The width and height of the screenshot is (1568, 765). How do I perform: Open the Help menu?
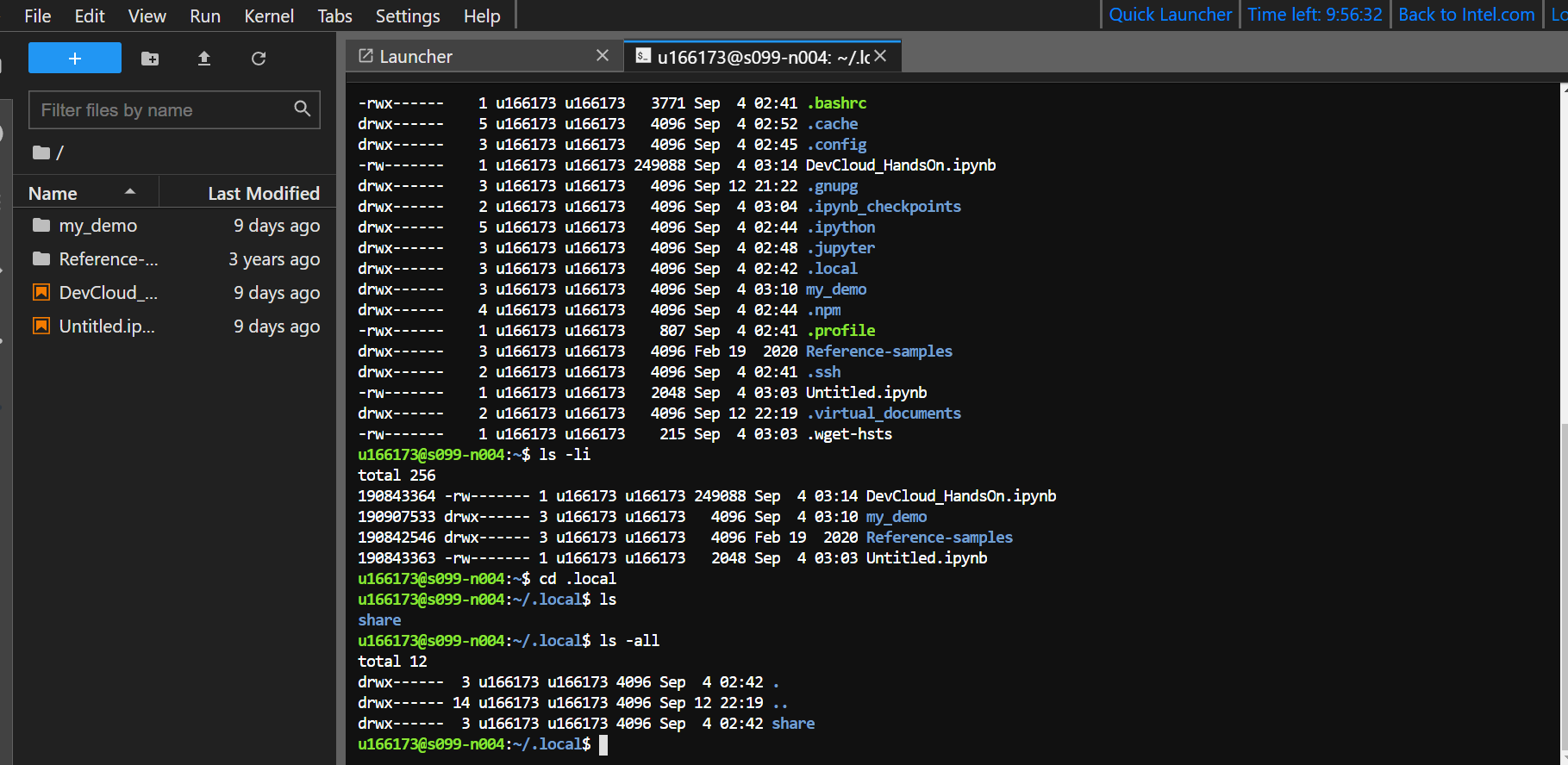click(482, 16)
